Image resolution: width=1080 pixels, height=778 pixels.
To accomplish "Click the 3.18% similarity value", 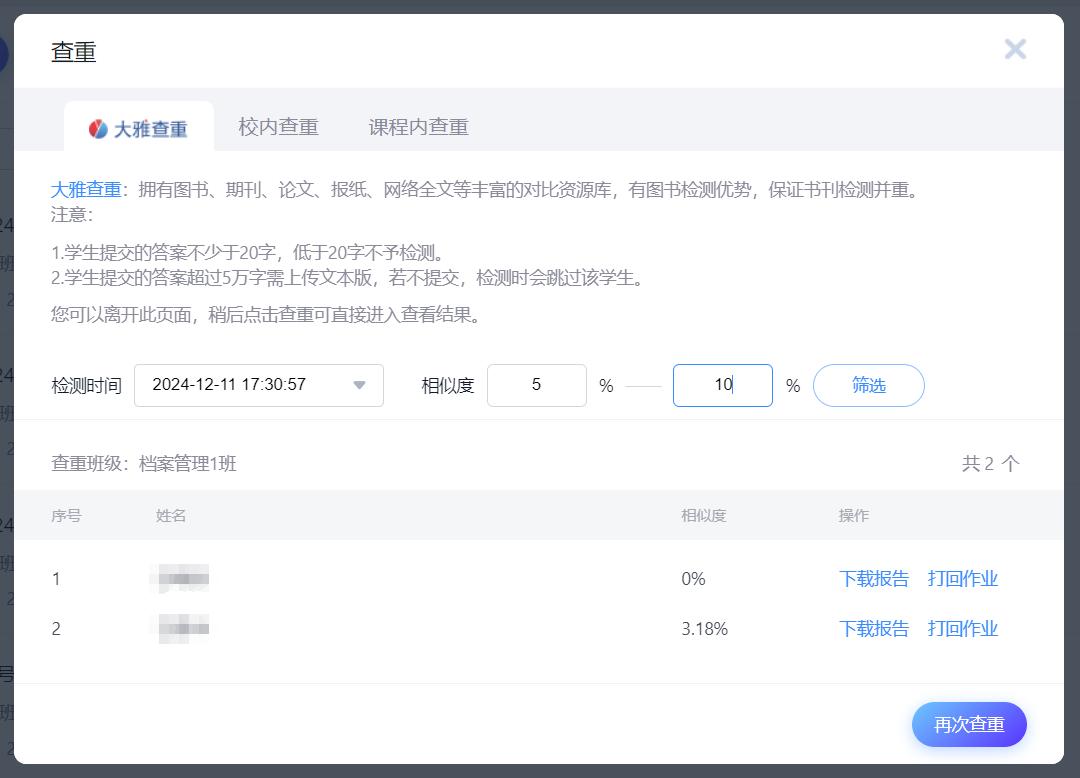I will coord(704,628).
